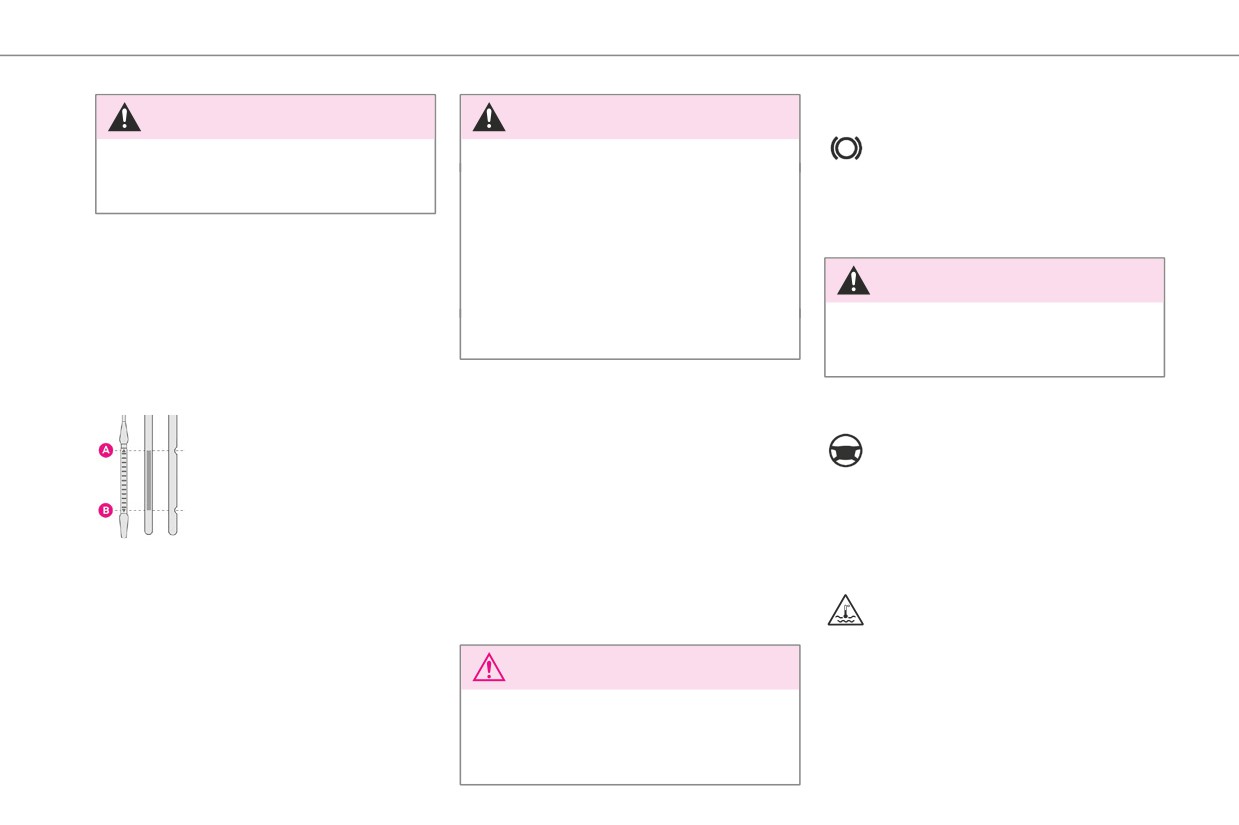Click the pink outlined caution triangle icon

coord(489,667)
